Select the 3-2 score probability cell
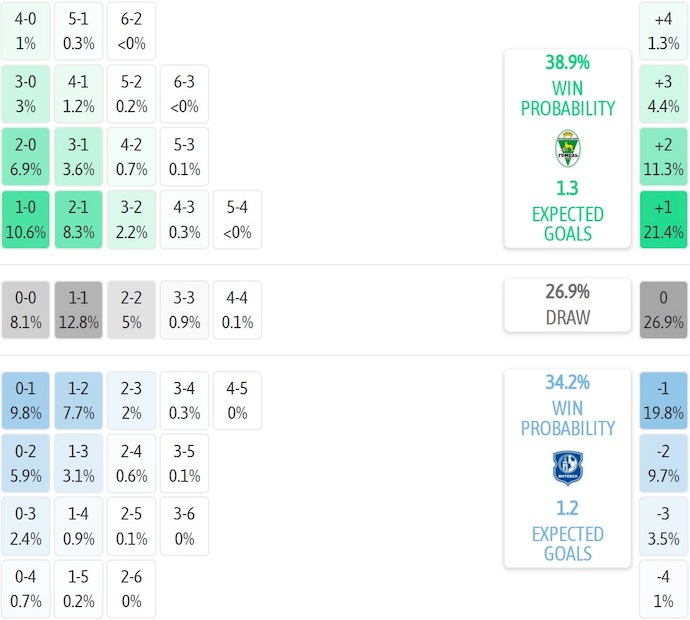This screenshot has height=620, width=690. coord(132,220)
